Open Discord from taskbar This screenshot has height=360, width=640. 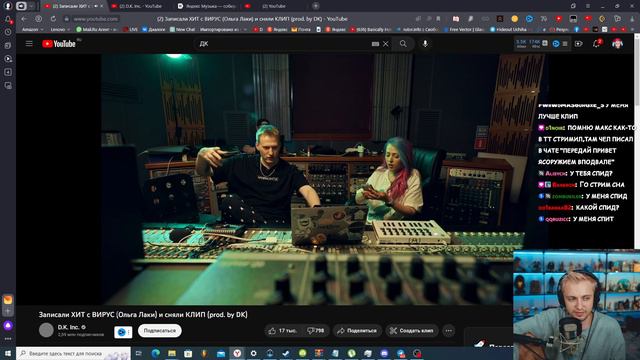(384, 353)
